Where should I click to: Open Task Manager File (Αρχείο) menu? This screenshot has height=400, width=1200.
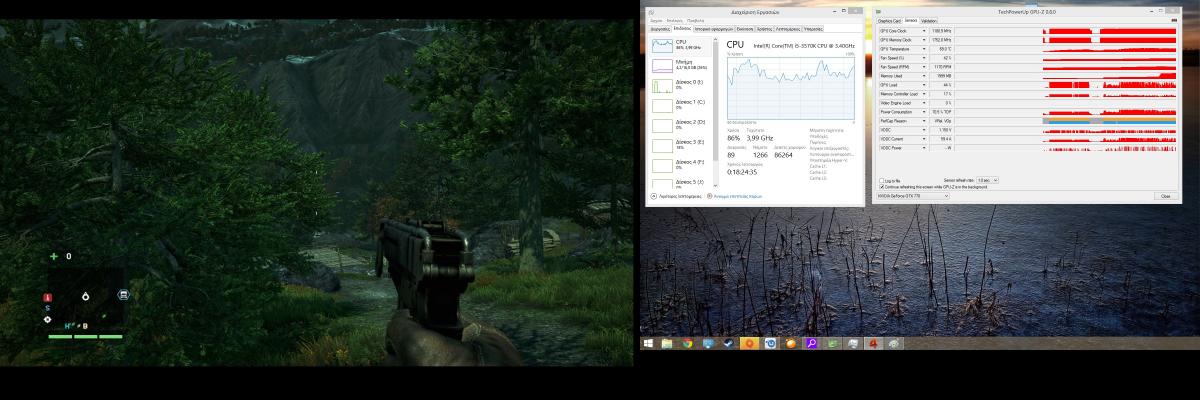(x=656, y=20)
